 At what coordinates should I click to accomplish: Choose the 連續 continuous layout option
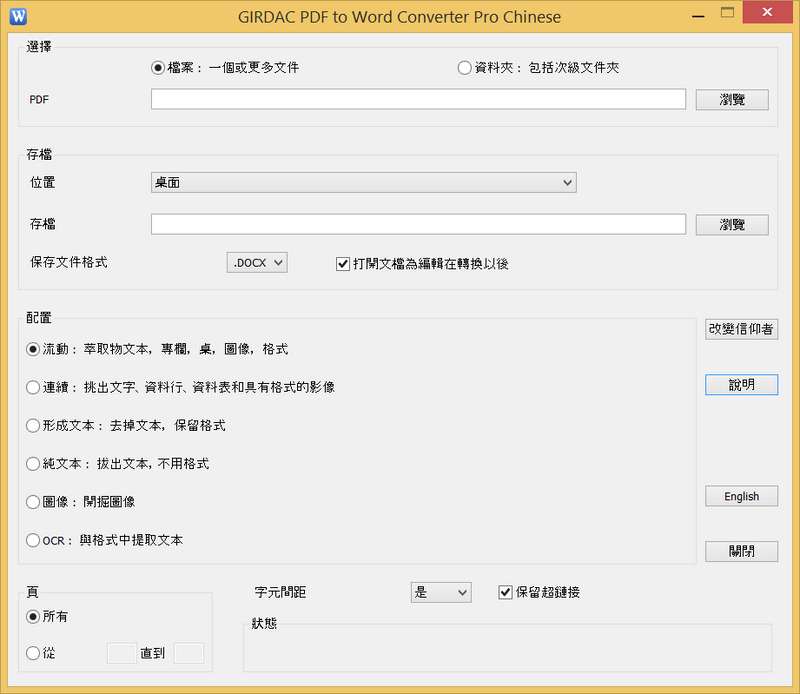pyautogui.click(x=34, y=387)
